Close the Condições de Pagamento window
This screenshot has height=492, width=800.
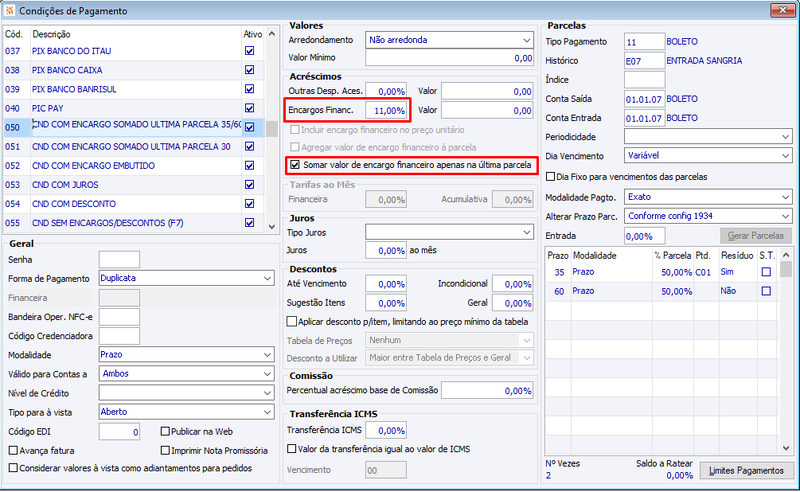tap(782, 10)
